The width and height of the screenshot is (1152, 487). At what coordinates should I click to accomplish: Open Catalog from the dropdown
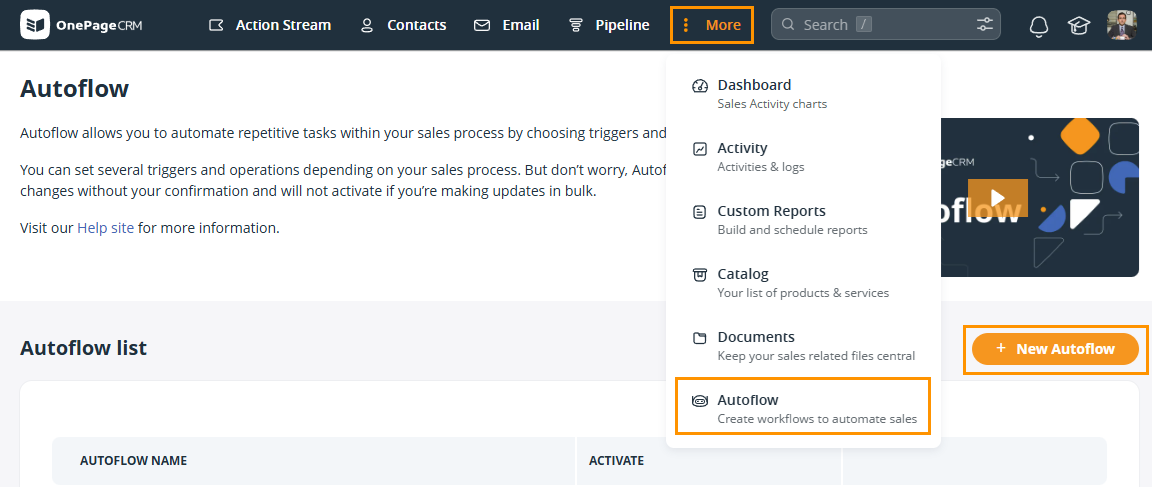coord(803,283)
